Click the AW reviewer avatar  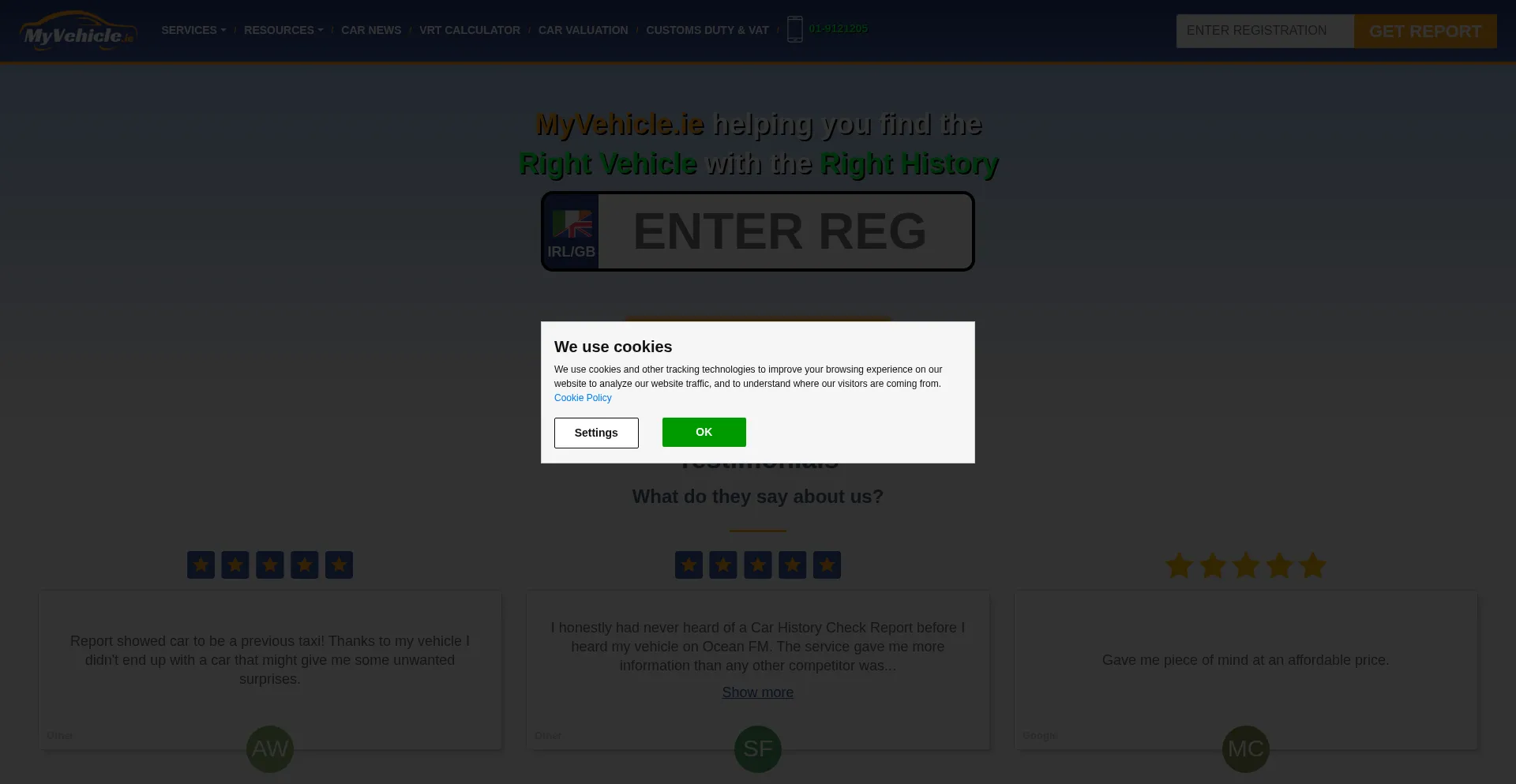270,748
